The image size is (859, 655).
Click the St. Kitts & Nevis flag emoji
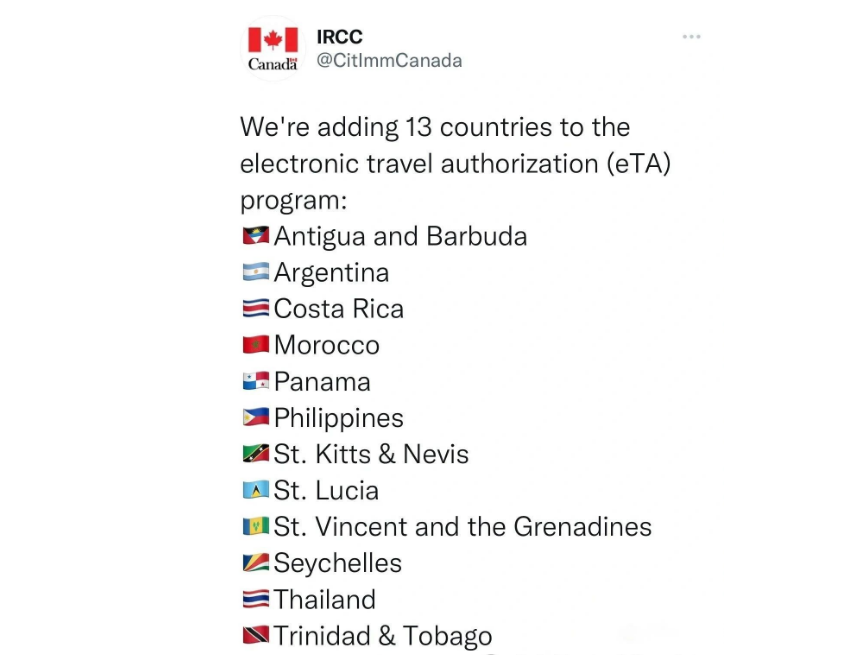coord(256,453)
